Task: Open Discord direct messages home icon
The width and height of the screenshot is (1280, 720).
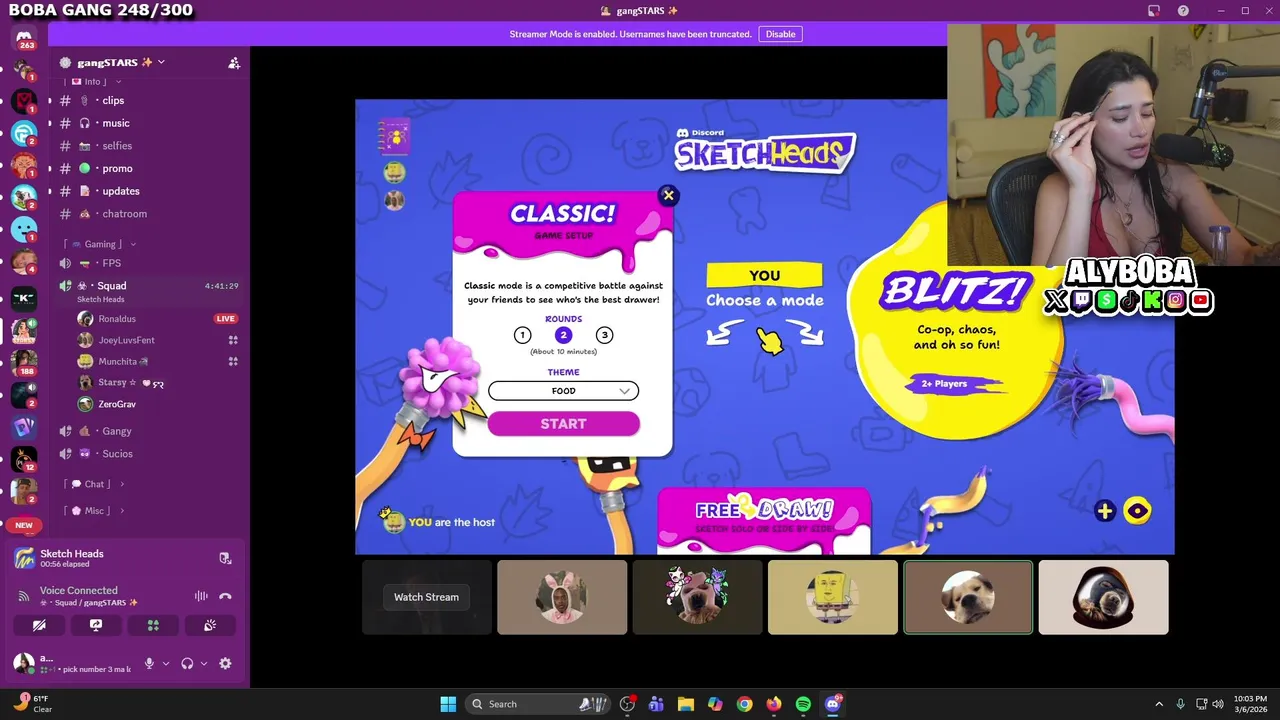Action: pos(24,37)
